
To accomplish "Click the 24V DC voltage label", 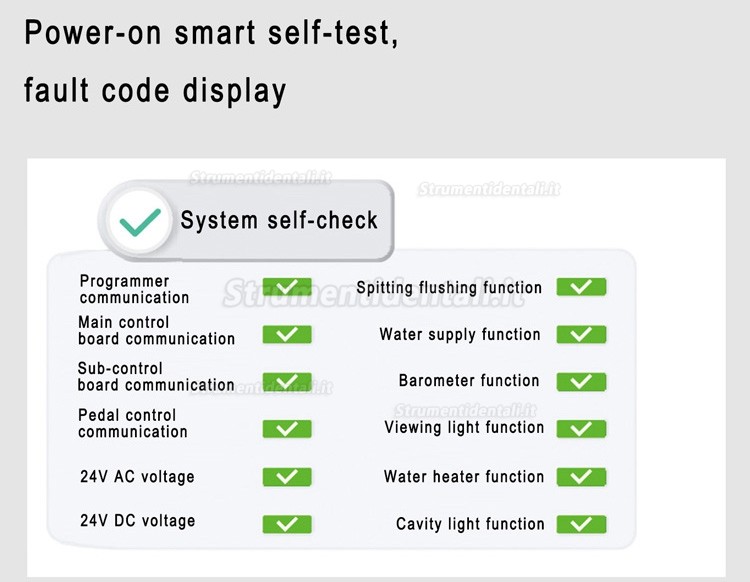I will pyautogui.click(x=138, y=520).
